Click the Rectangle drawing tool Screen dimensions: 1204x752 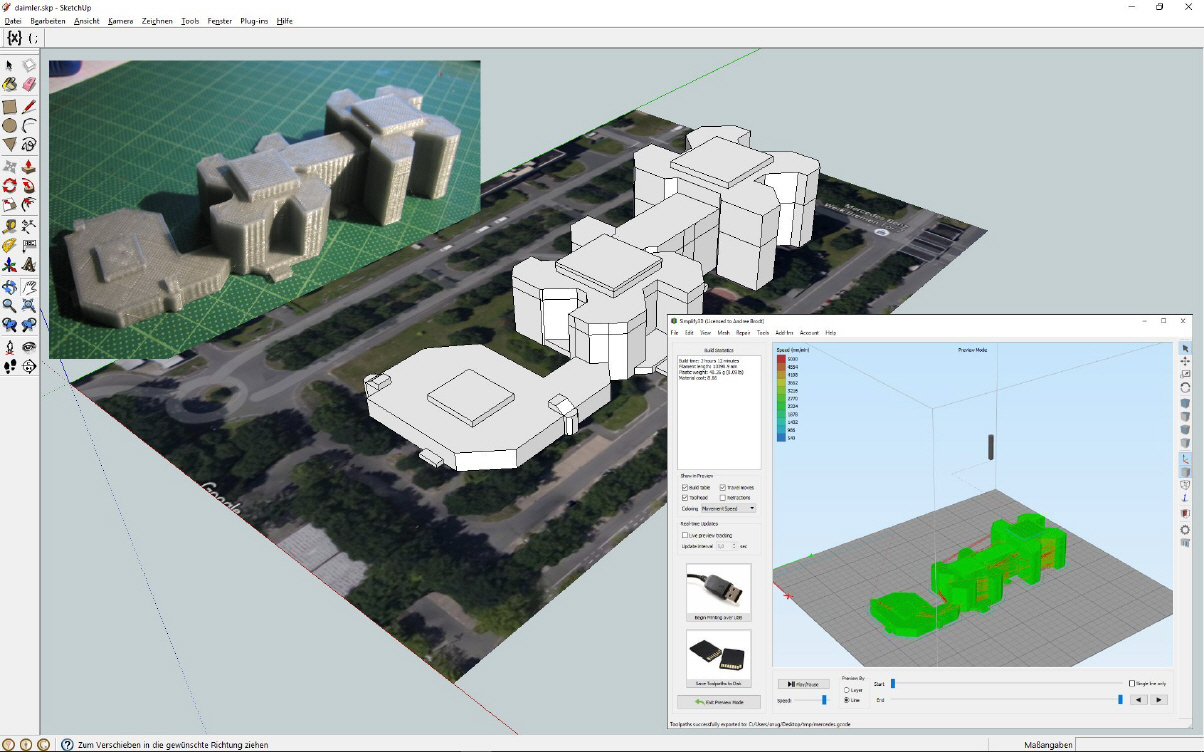[9, 106]
